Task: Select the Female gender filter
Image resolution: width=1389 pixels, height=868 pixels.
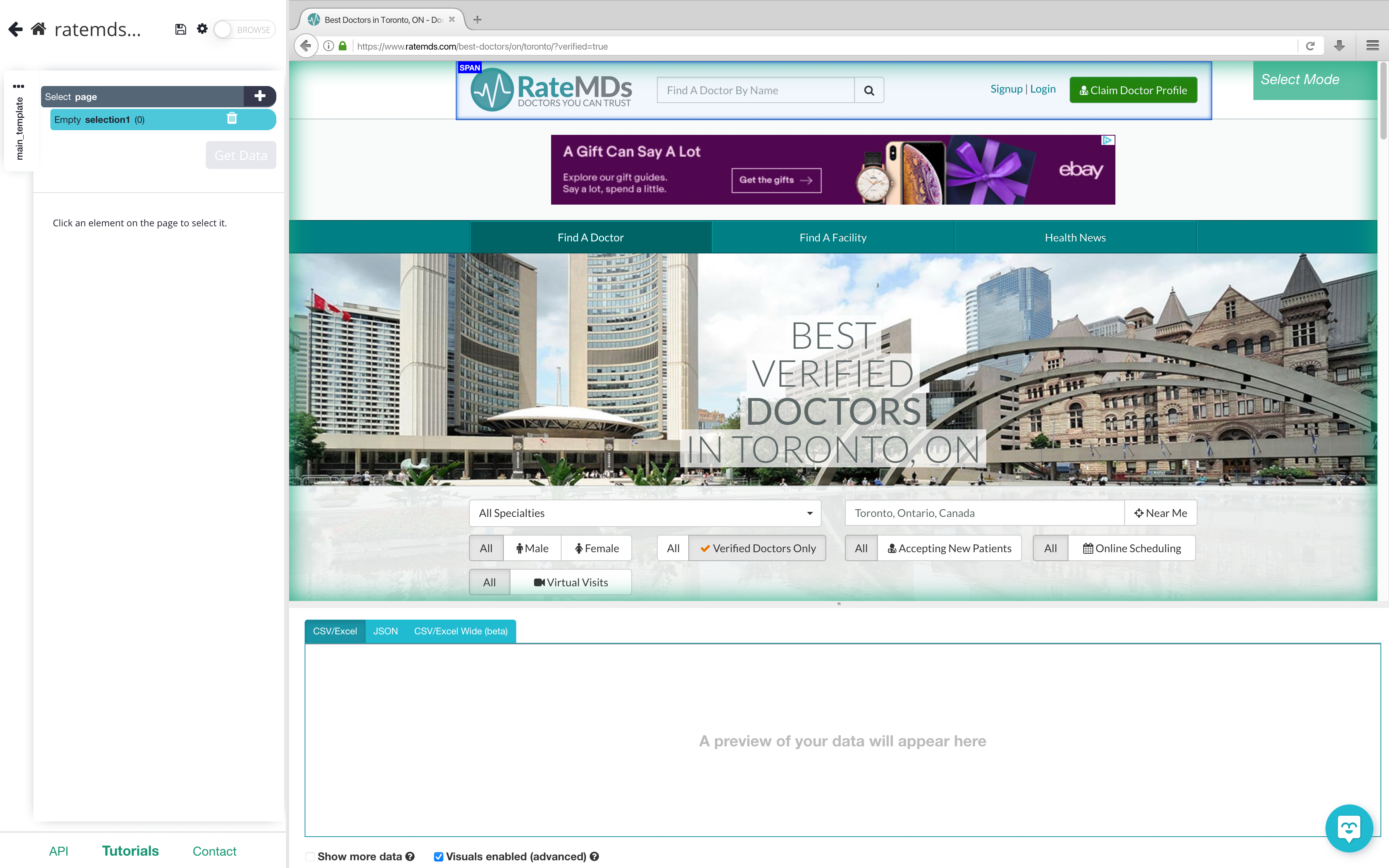Action: tap(596, 548)
